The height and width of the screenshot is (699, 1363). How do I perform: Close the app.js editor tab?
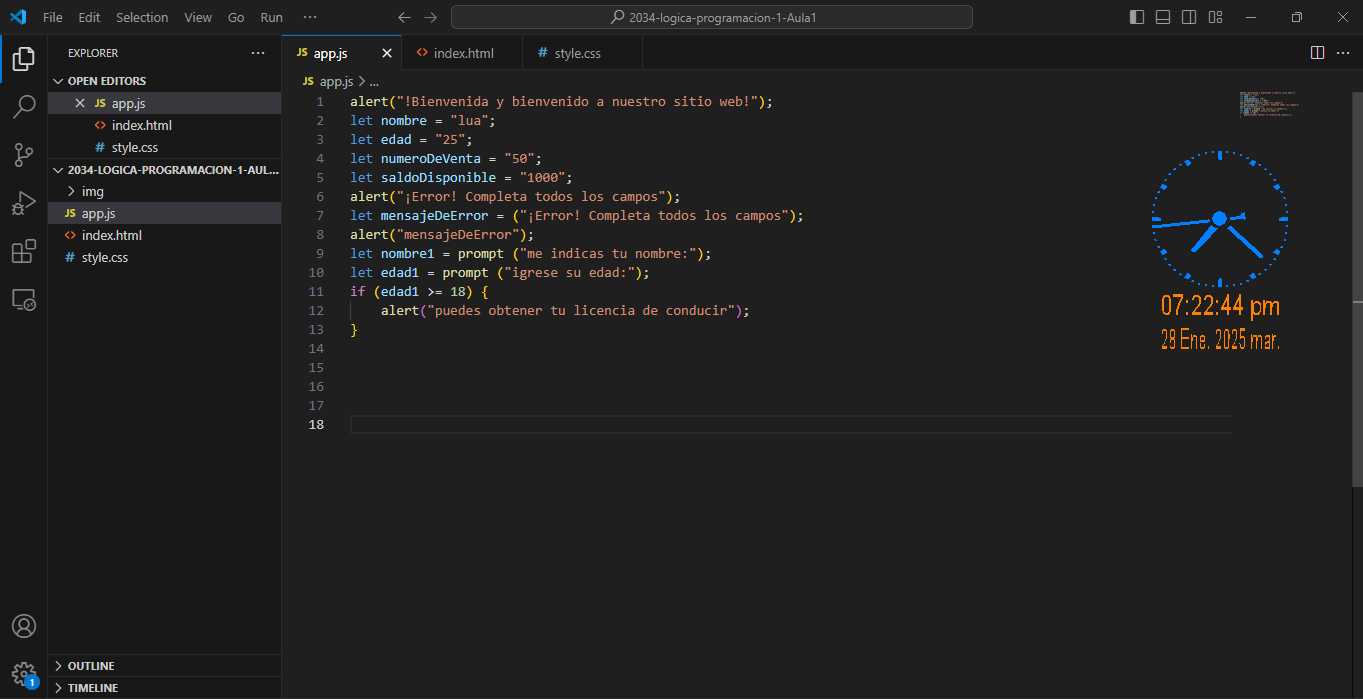point(387,53)
